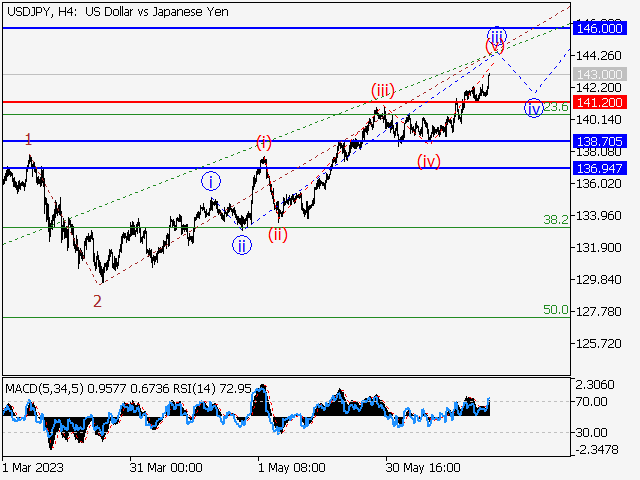Click the 125.720 price axis value
The width and height of the screenshot is (640, 480).
598,344
